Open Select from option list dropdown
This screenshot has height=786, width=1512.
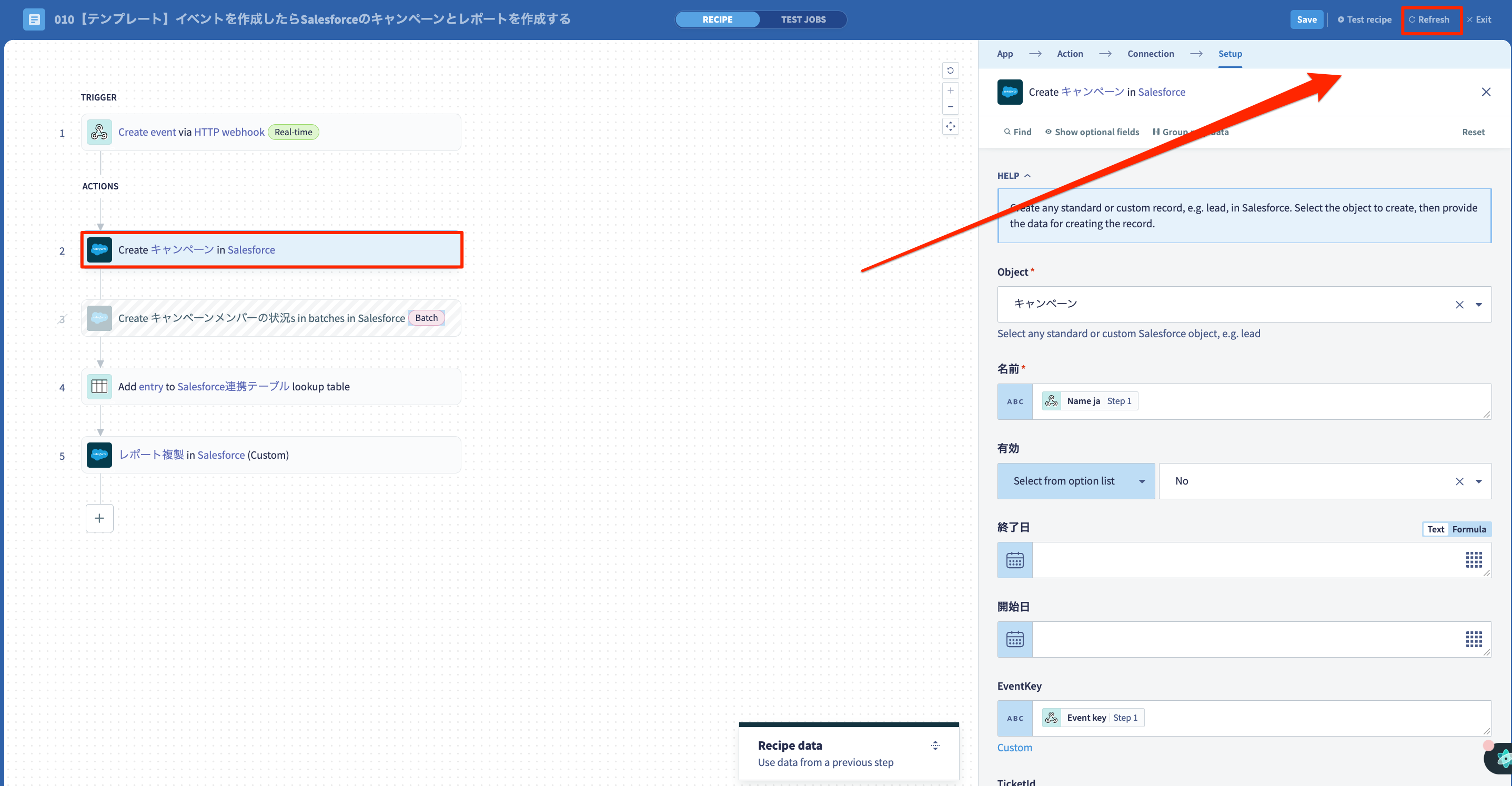coord(1076,481)
